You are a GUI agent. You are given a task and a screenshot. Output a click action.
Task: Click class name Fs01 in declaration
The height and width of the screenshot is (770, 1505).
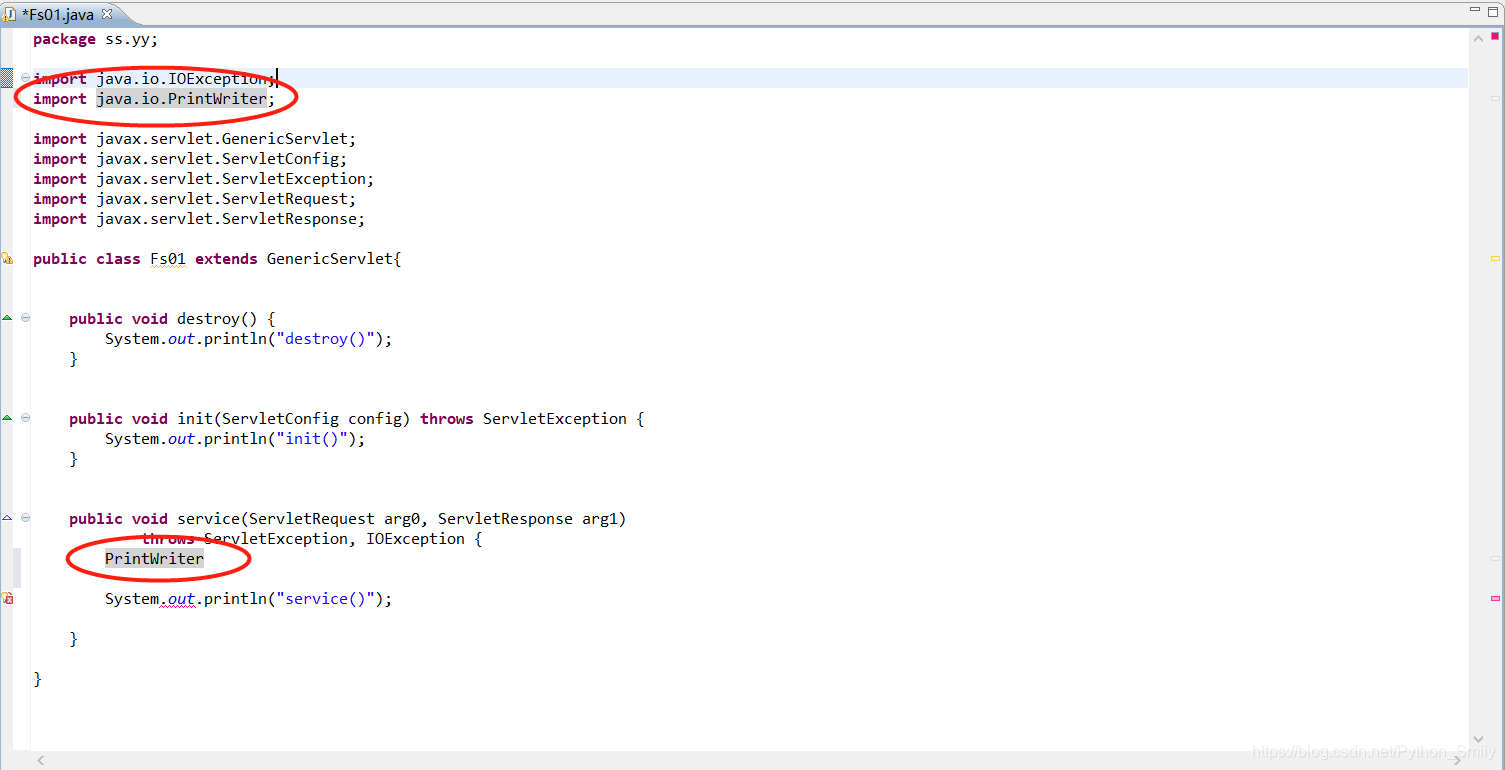[168, 259]
